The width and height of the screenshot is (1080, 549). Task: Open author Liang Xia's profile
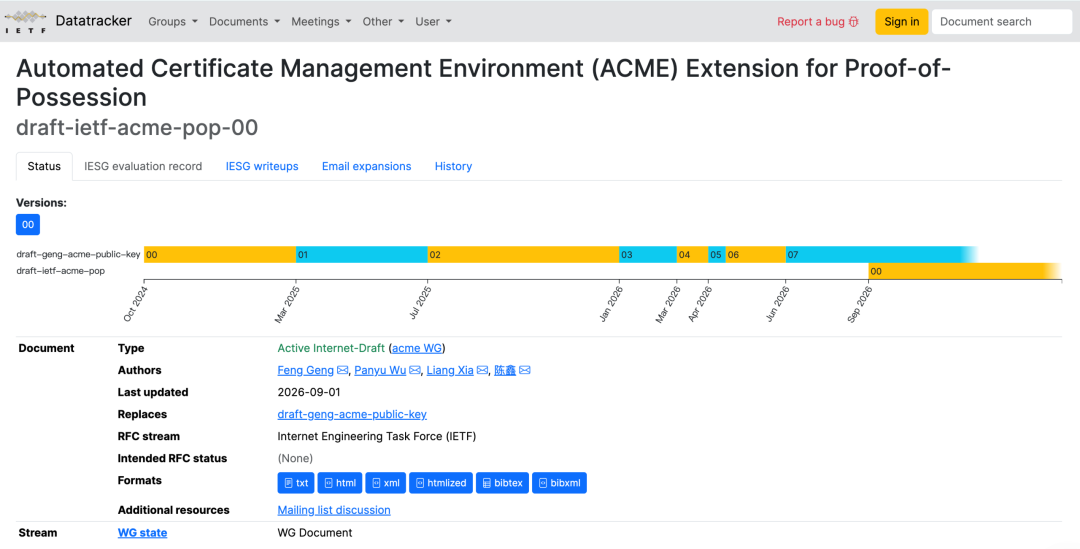coord(450,371)
